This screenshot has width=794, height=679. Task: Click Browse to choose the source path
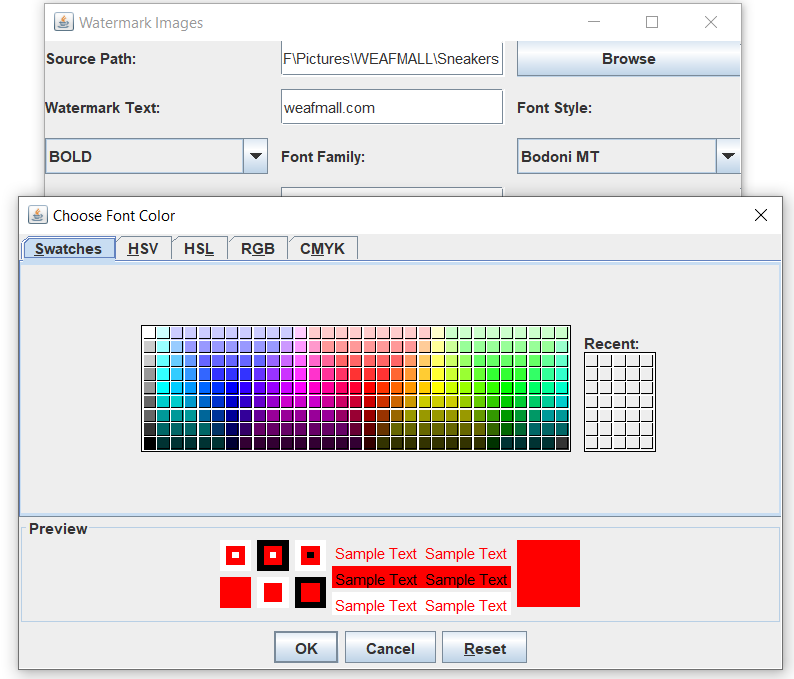click(x=628, y=59)
